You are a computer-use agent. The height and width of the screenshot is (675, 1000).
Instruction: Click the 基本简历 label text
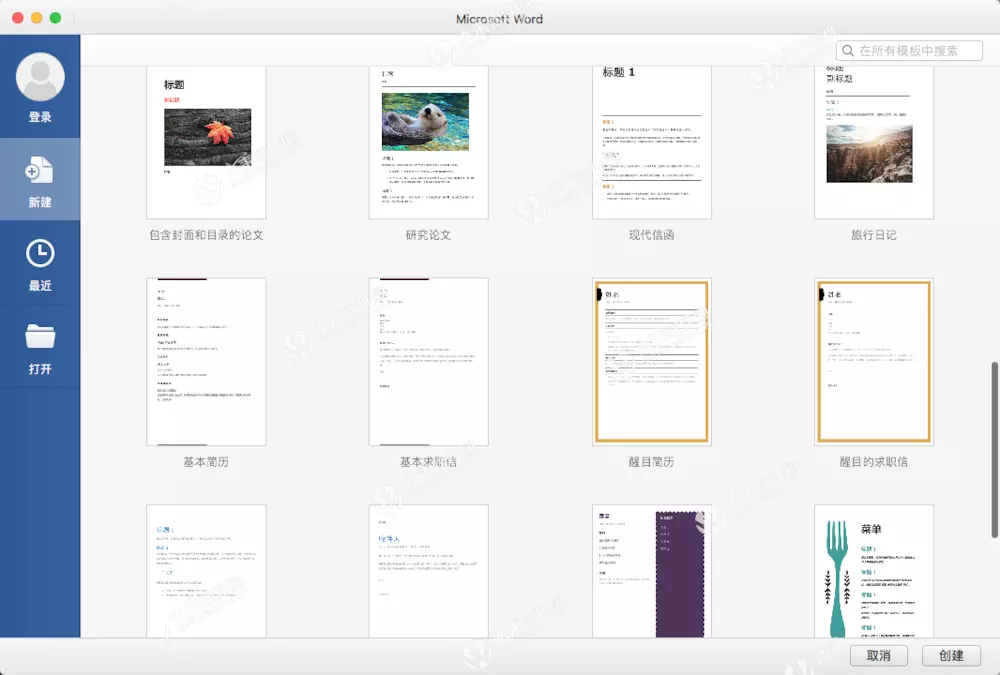[206, 462]
